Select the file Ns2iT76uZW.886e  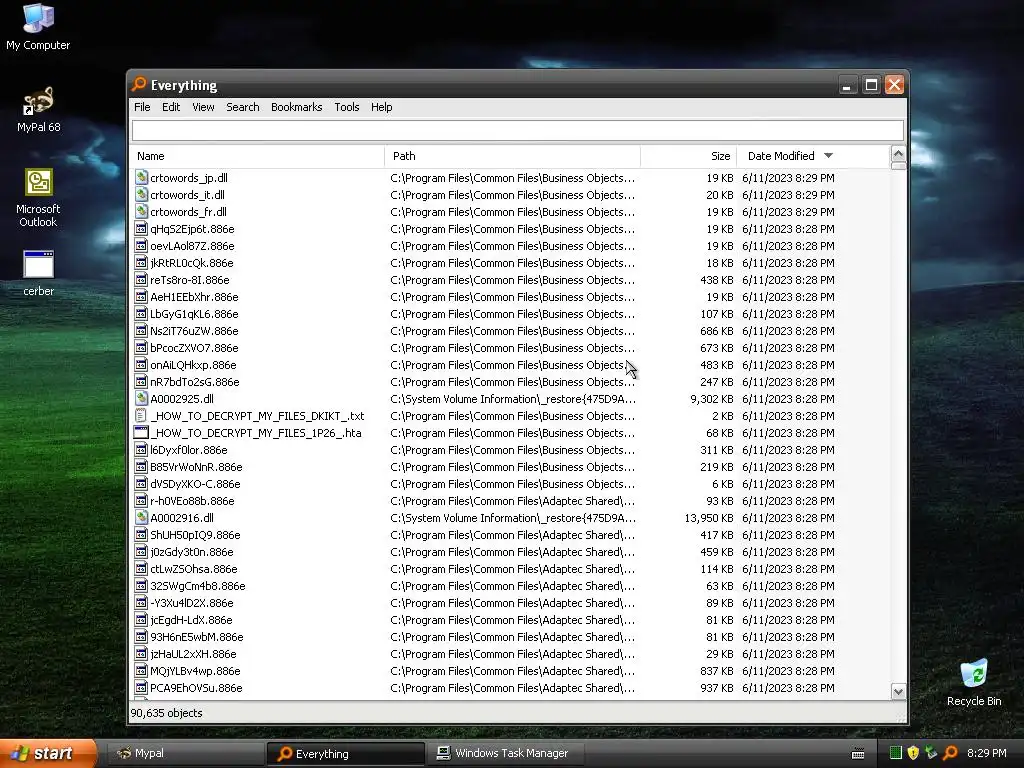point(194,330)
